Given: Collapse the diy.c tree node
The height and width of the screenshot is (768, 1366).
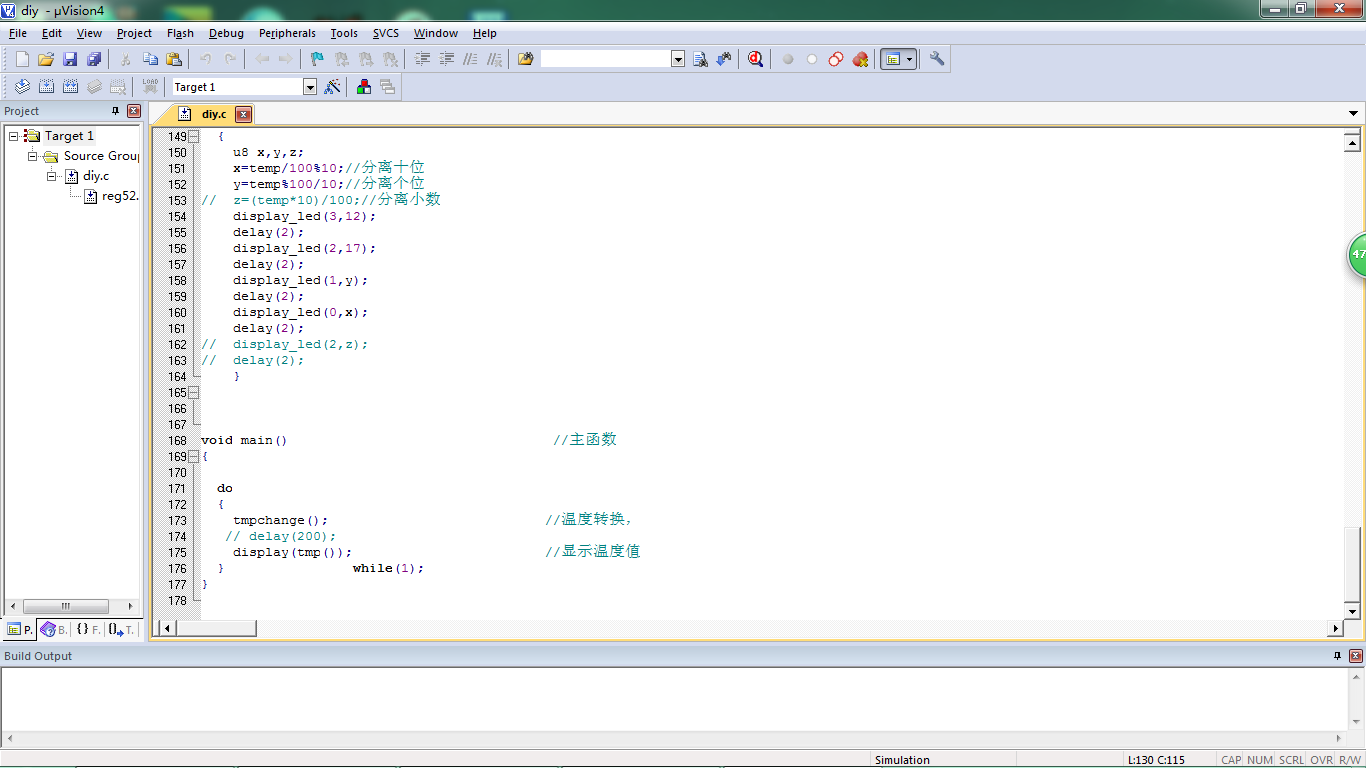Looking at the screenshot, I should [x=52, y=176].
